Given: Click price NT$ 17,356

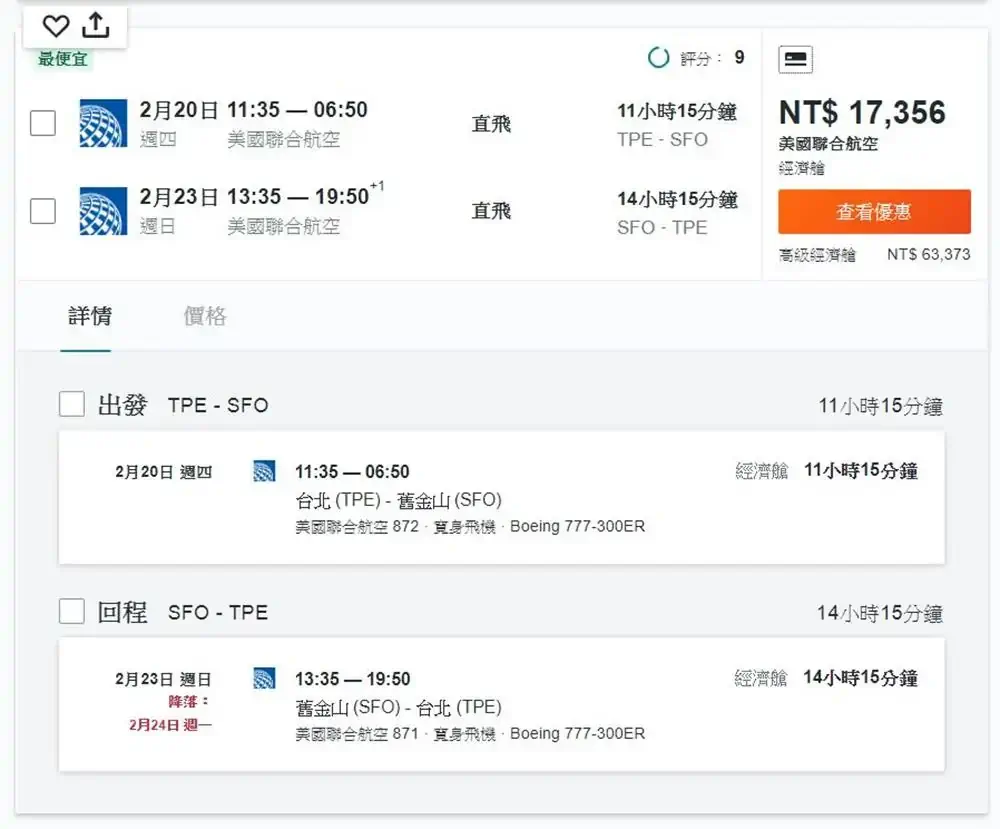Looking at the screenshot, I should 862,113.
